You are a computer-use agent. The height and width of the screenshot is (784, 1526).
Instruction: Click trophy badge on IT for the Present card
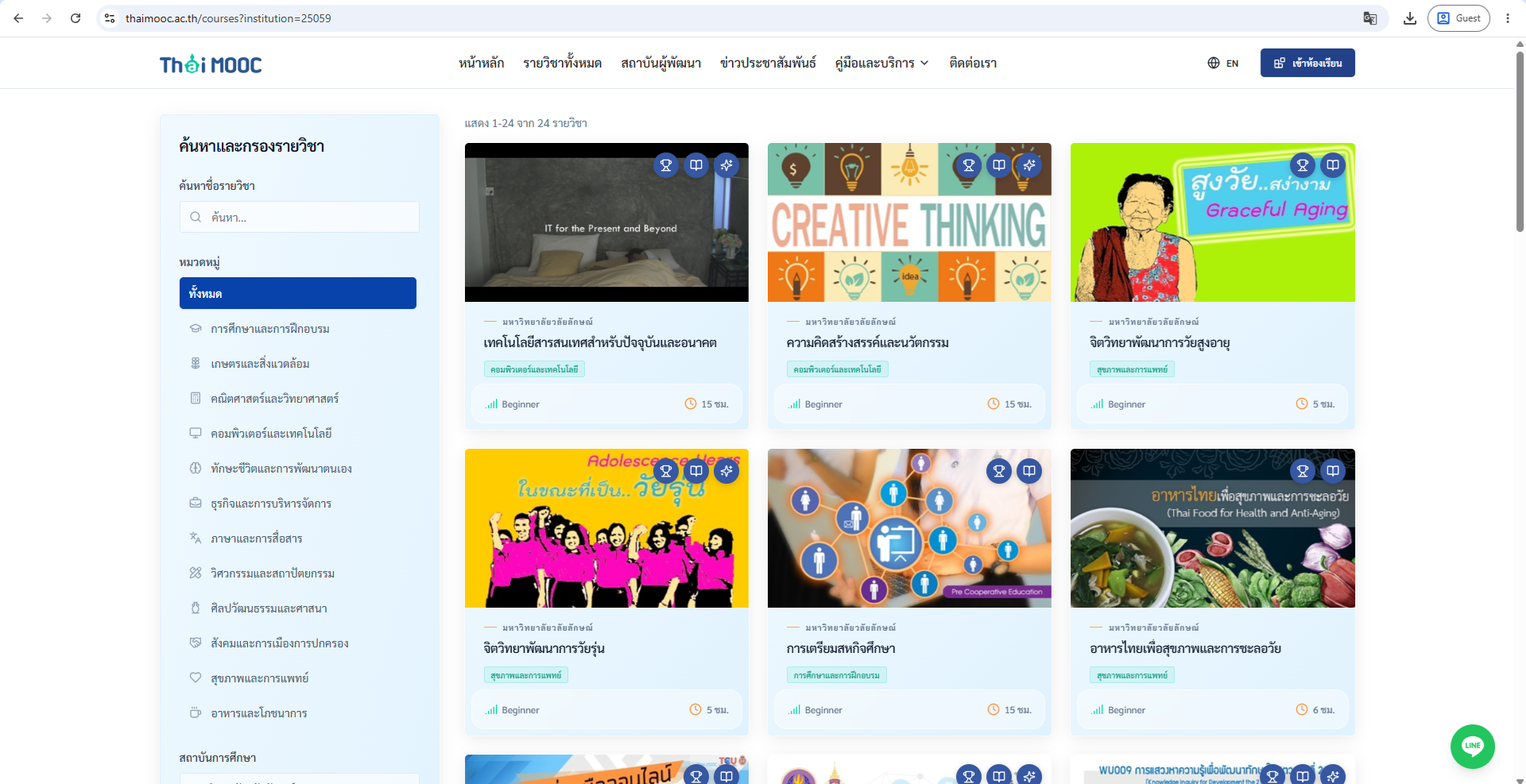[x=666, y=165]
